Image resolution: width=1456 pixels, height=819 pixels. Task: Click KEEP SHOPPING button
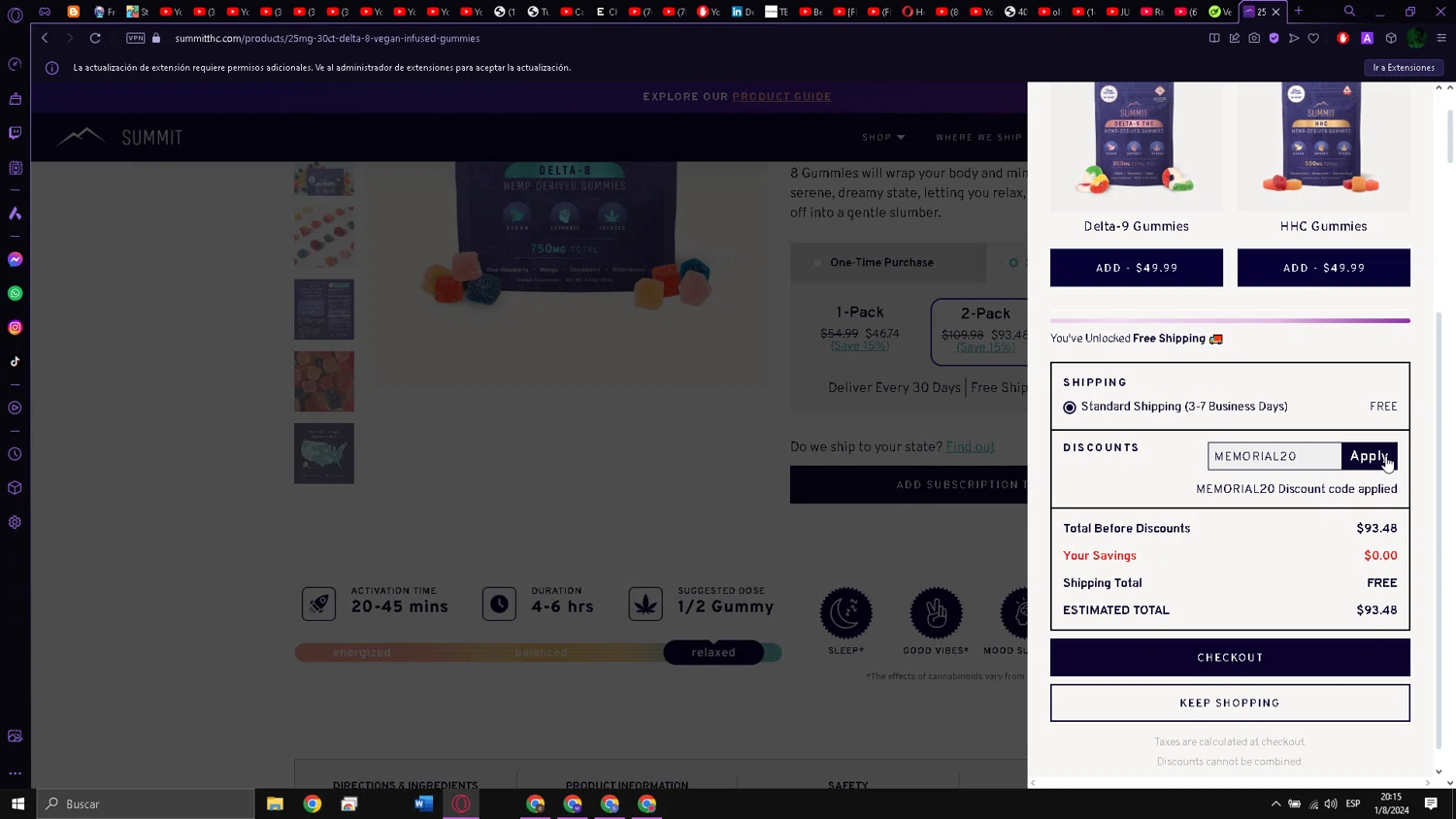[x=1230, y=703]
